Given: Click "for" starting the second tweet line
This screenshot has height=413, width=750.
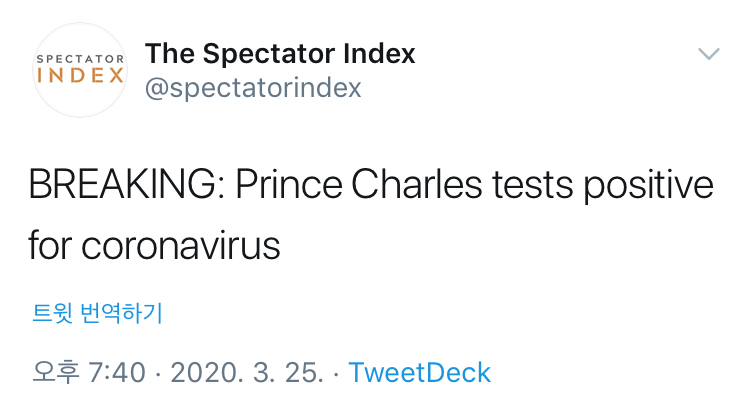Looking at the screenshot, I should point(49,246).
